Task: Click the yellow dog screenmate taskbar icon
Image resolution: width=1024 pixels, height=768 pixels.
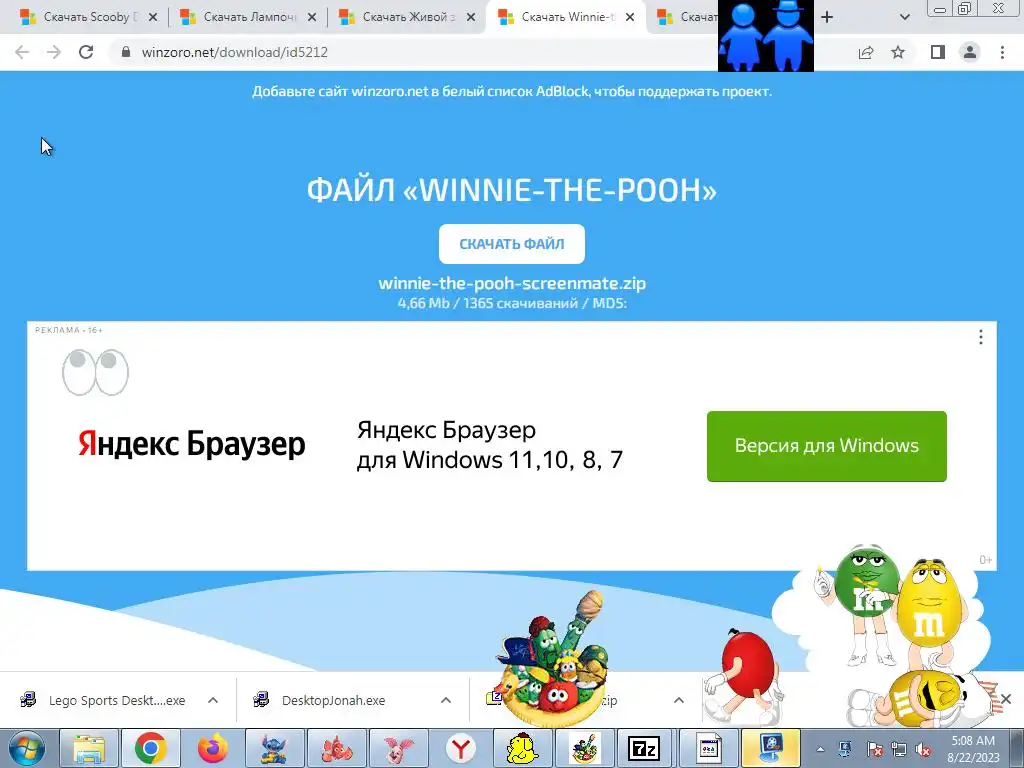Action: coord(522,748)
